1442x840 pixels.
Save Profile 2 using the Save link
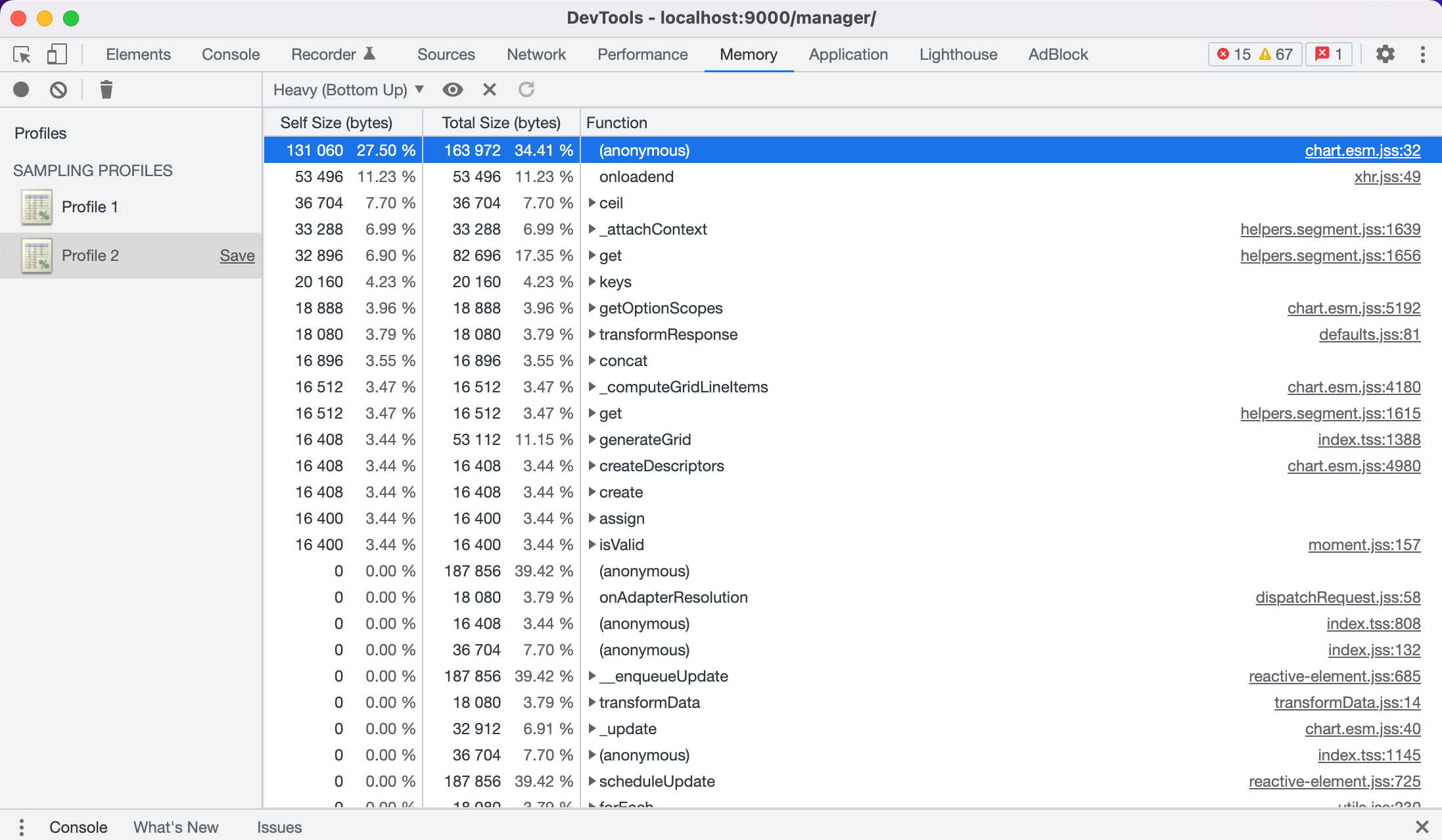pyautogui.click(x=237, y=255)
